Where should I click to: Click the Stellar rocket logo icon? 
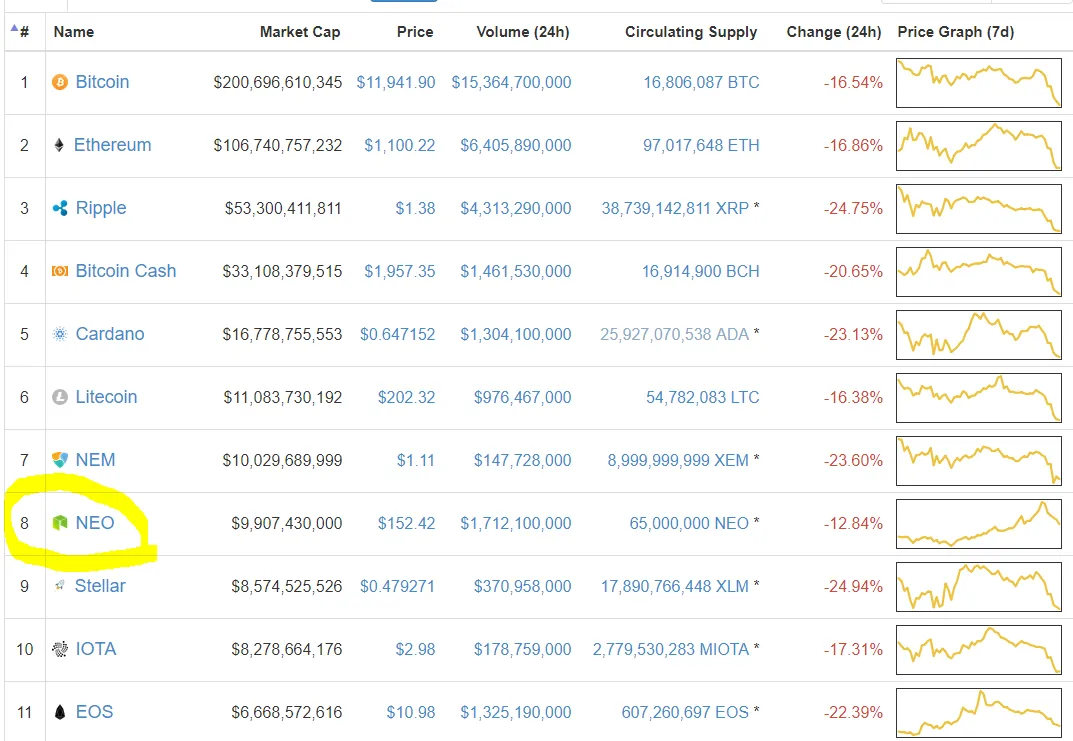[x=60, y=586]
